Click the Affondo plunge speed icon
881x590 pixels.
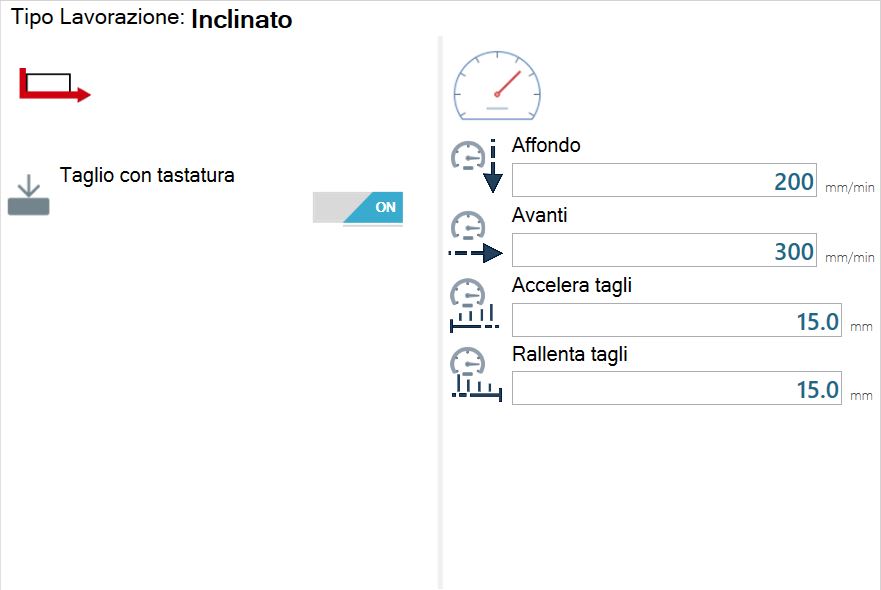coord(476,166)
